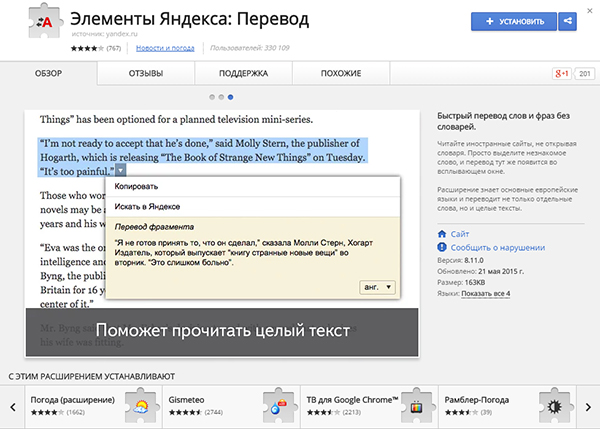Image resolution: width=600 pixels, height=429 pixels.
Task: Click the Gismeteo water drop icon
Action: coord(278,407)
